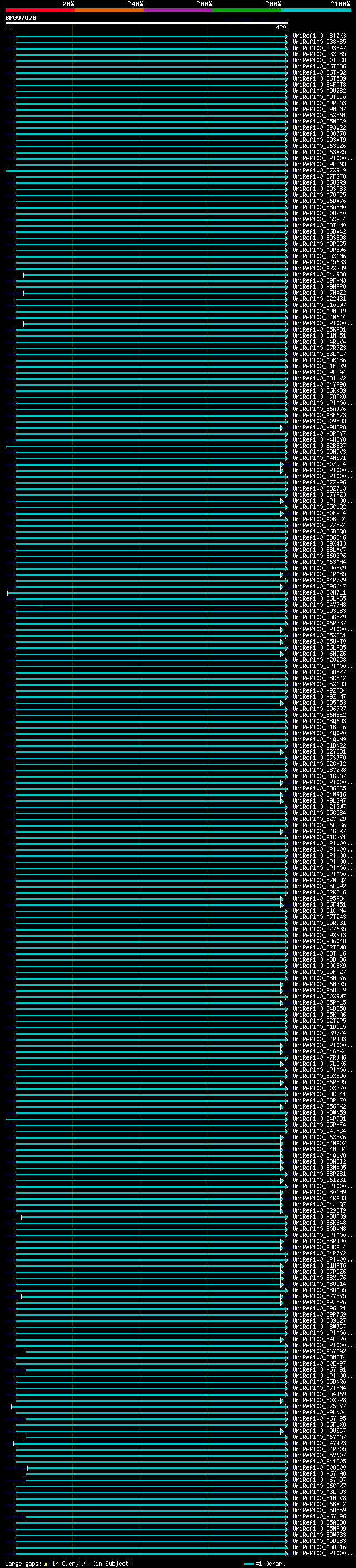This screenshot has height=1568, width=356.
Task: Open the UniRef100_Q93W22 entry
Action: (x=319, y=127)
